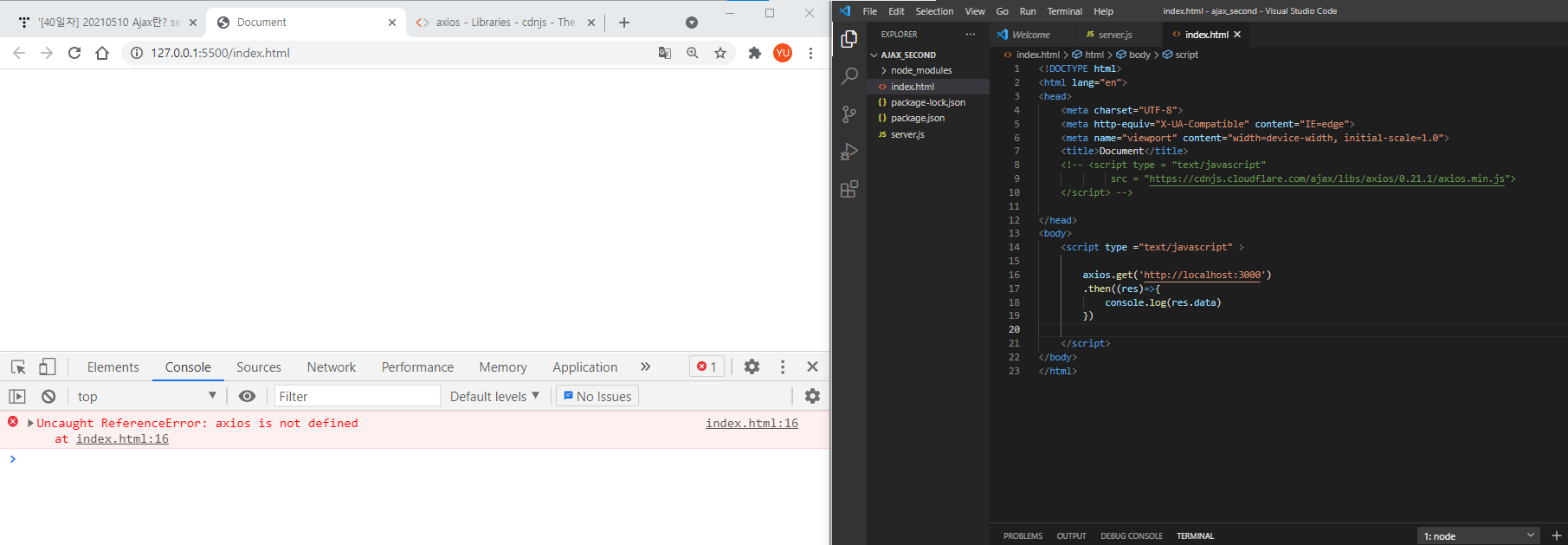The image size is (1568, 545).
Task: Close the DevTools panel
Action: pyautogui.click(x=812, y=367)
